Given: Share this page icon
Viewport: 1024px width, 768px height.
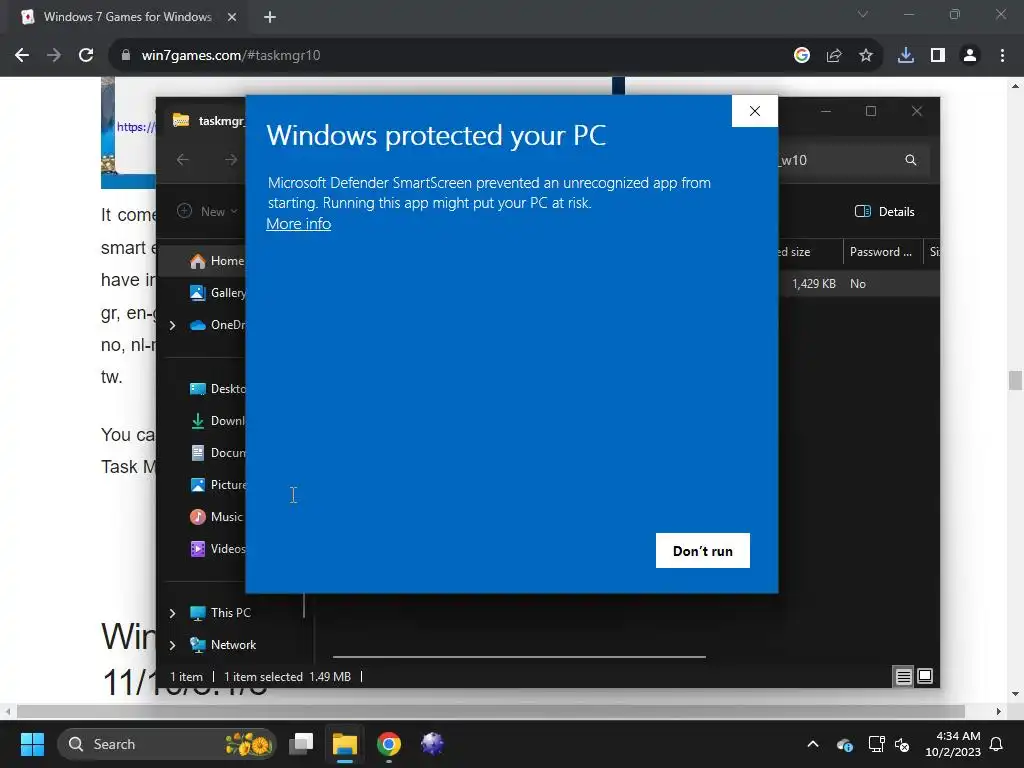Looking at the screenshot, I should [834, 56].
